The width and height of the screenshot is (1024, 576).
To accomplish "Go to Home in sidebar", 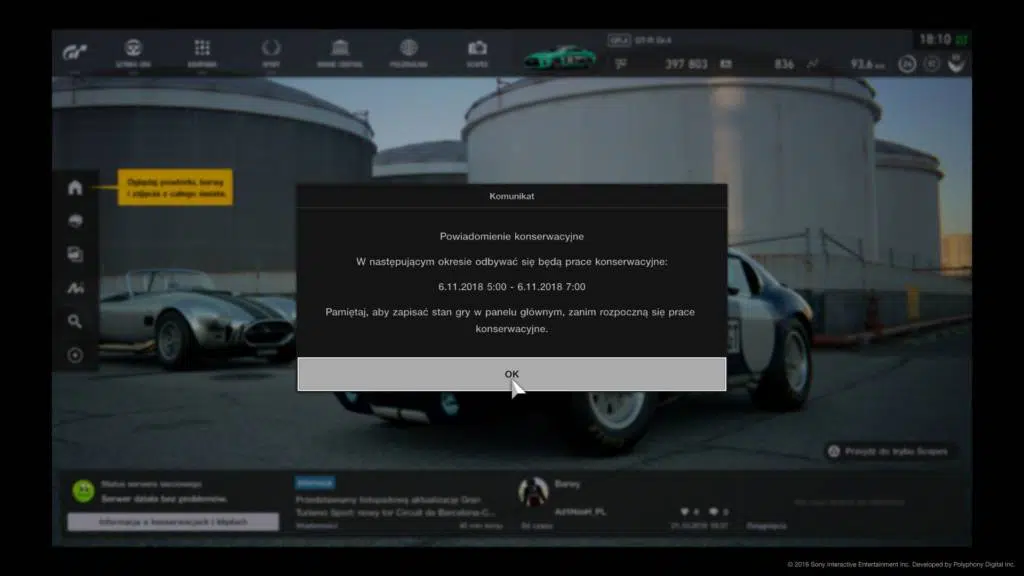I will (75, 187).
